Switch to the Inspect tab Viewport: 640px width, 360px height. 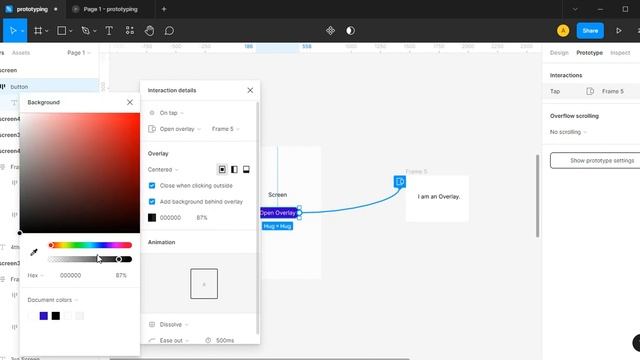pyautogui.click(x=620, y=53)
